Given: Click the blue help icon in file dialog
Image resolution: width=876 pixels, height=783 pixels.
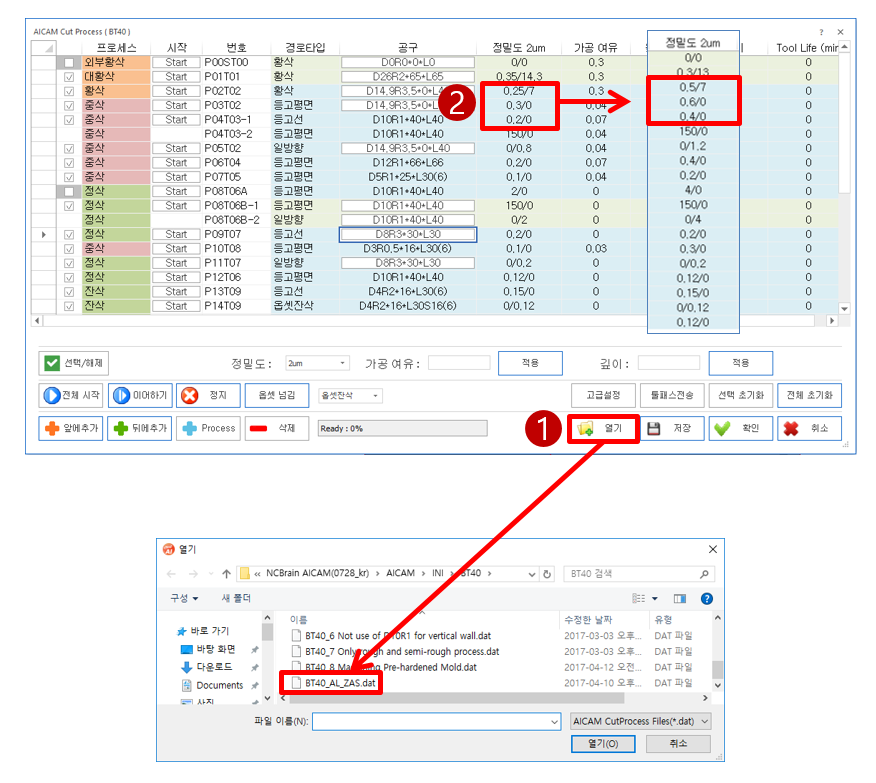Looking at the screenshot, I should click(706, 598).
